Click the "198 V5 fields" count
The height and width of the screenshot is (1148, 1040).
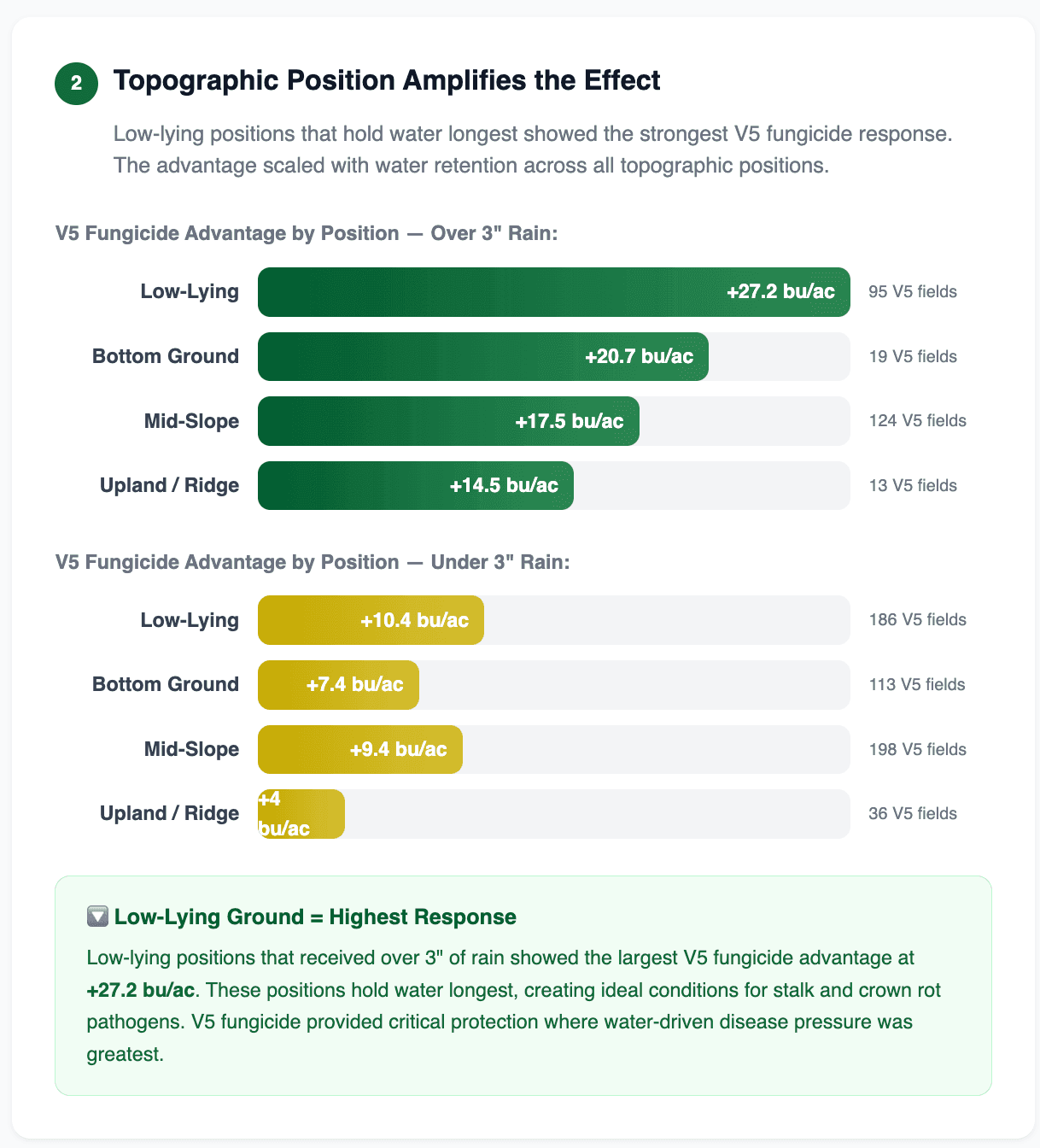(x=917, y=750)
